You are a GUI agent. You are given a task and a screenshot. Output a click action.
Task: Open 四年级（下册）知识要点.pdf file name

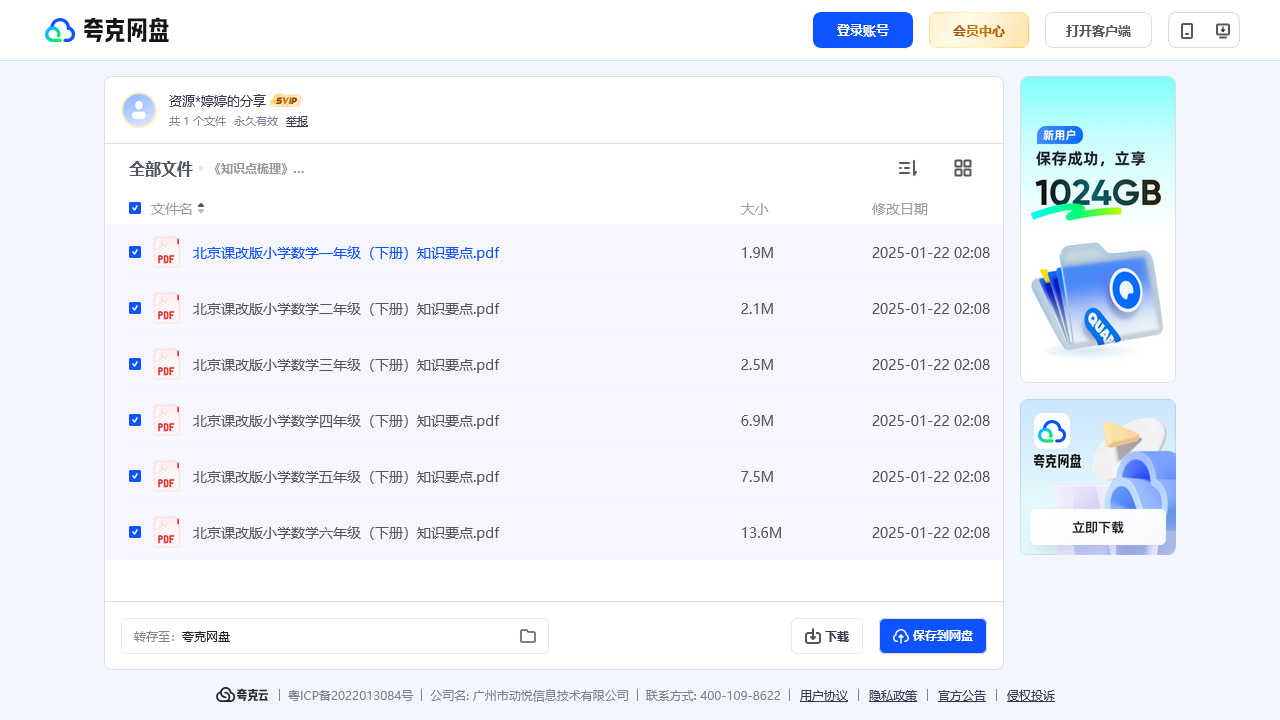pyautogui.click(x=346, y=421)
